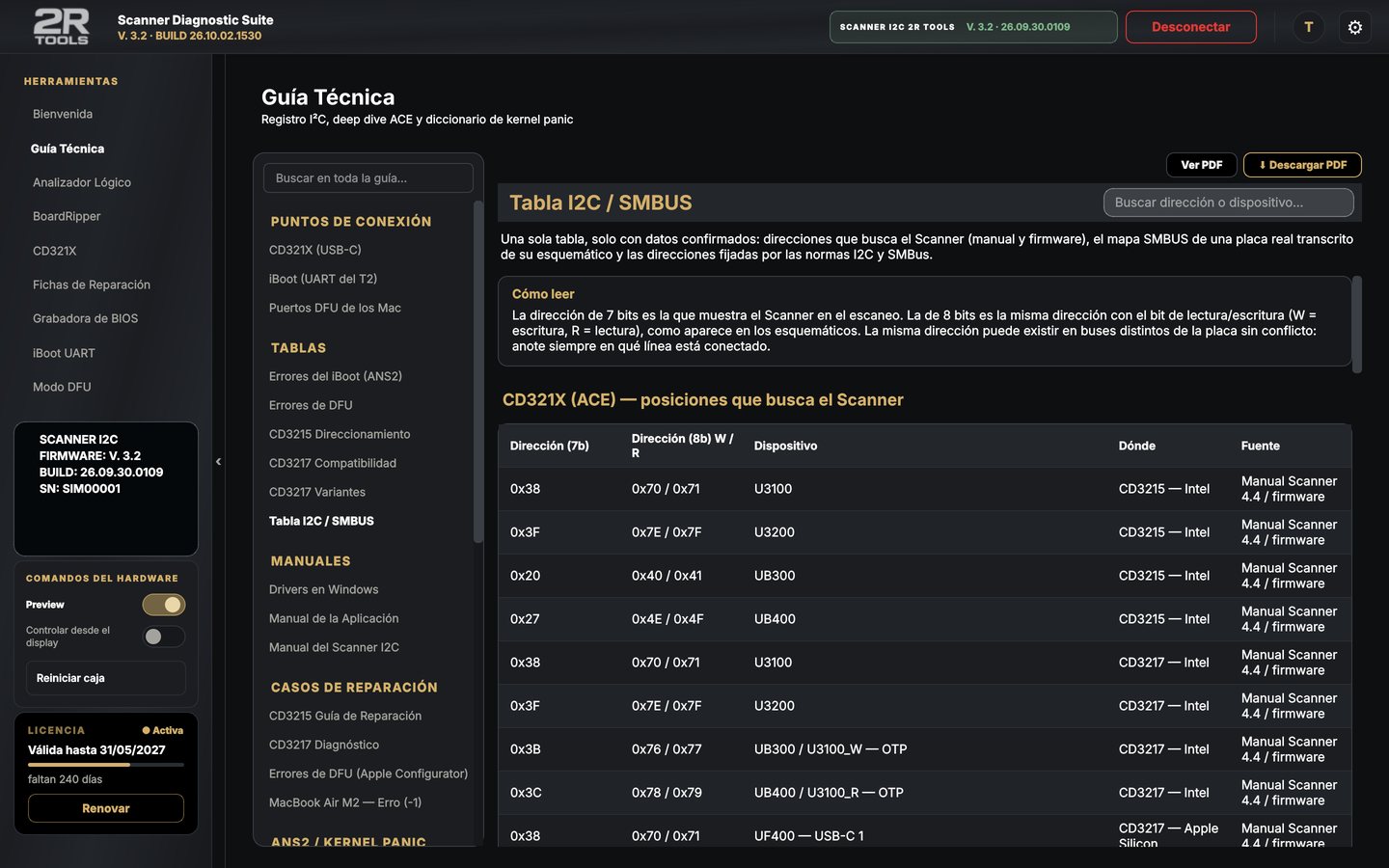Click the Dirección (7b) column header

(x=550, y=446)
